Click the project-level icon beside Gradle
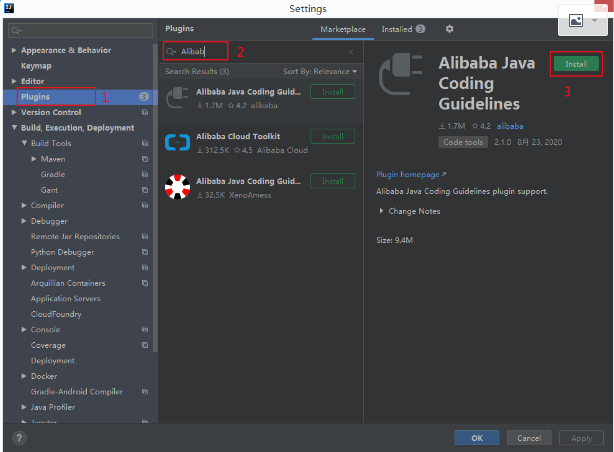Viewport: 614px width, 452px height. [x=145, y=174]
